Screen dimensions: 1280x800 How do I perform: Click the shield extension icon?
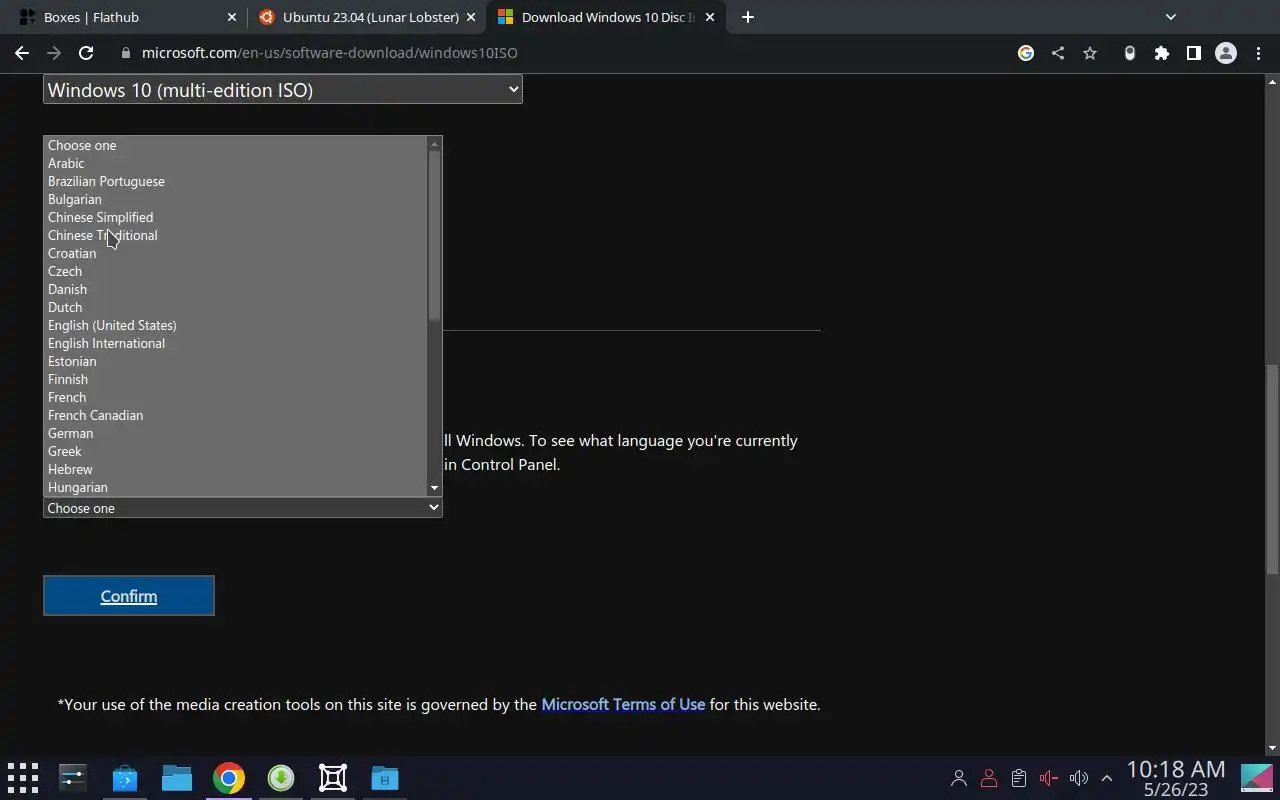[1130, 53]
